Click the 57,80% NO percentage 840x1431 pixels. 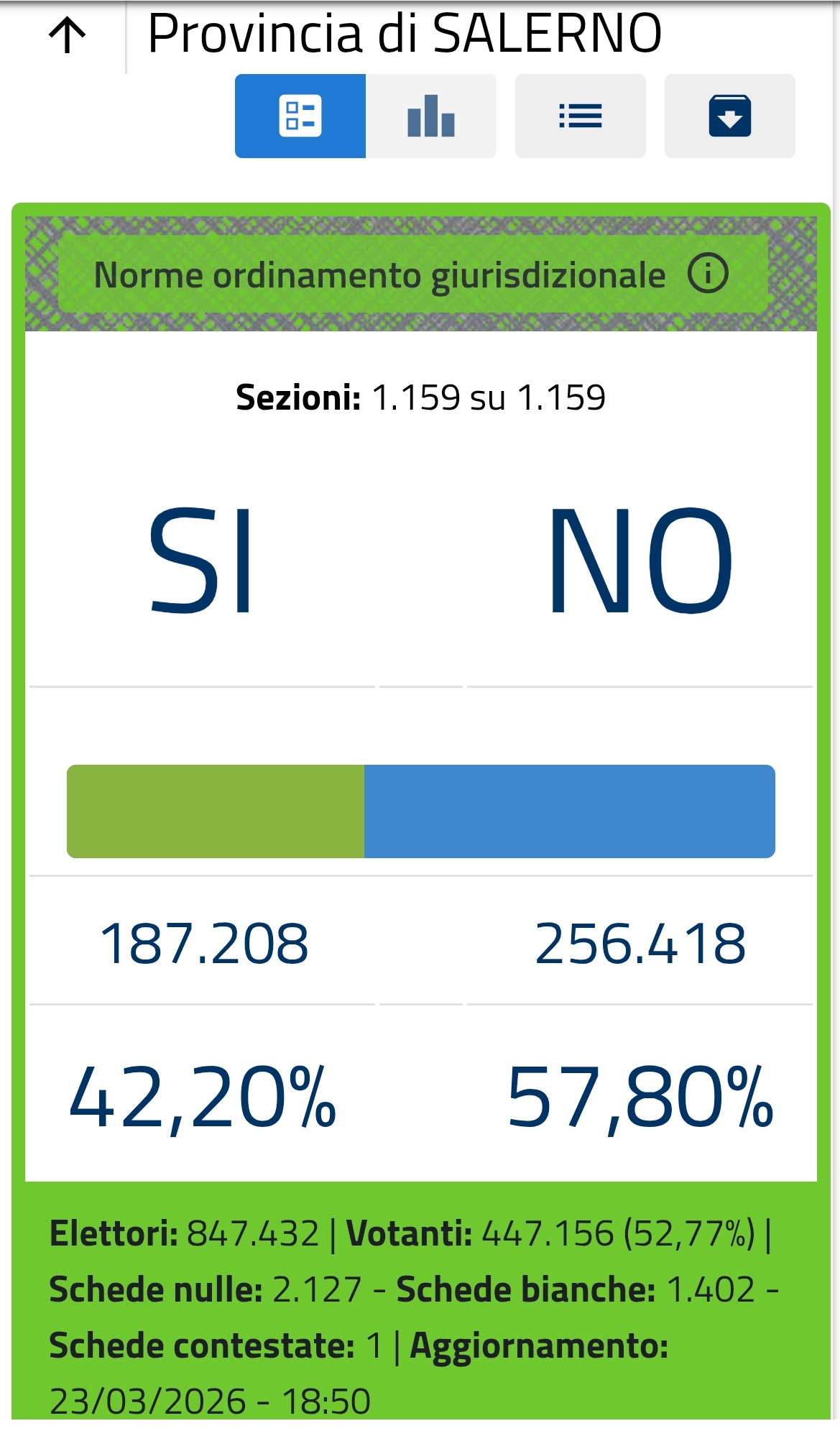[x=640, y=1098]
